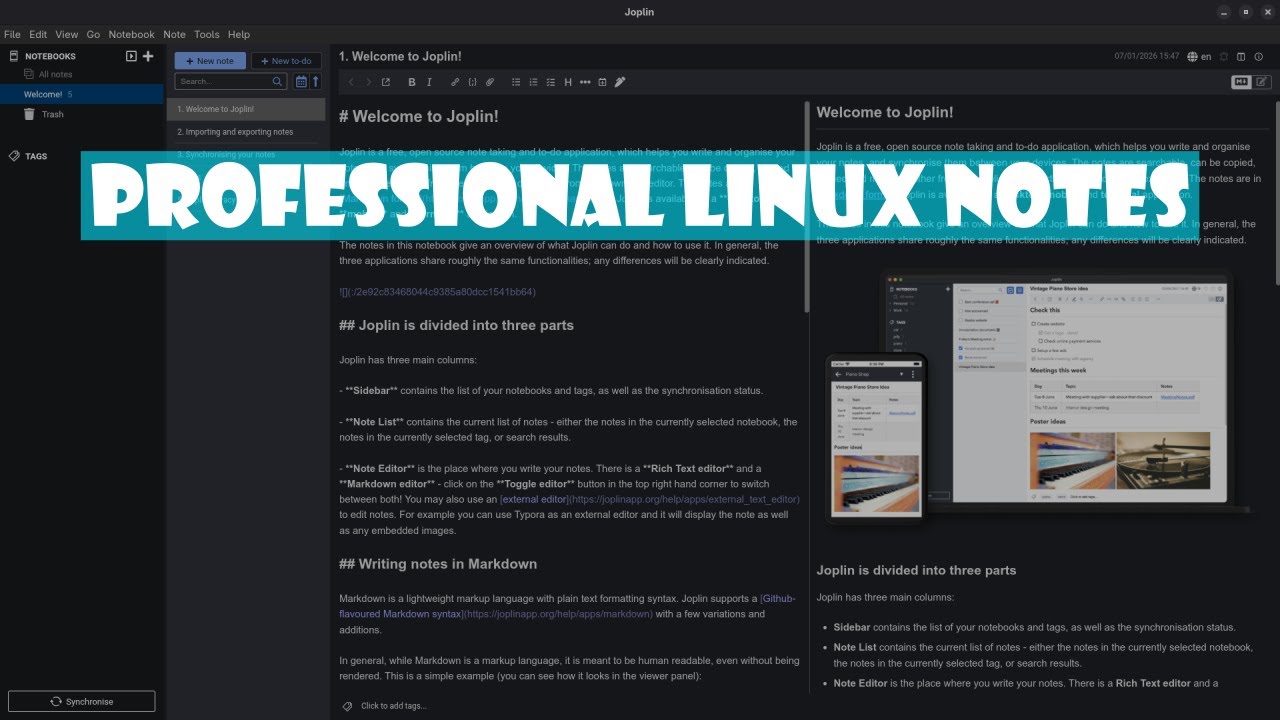The height and width of the screenshot is (720, 1280).
Task: Click the set alarm icon
Action: click(1224, 57)
